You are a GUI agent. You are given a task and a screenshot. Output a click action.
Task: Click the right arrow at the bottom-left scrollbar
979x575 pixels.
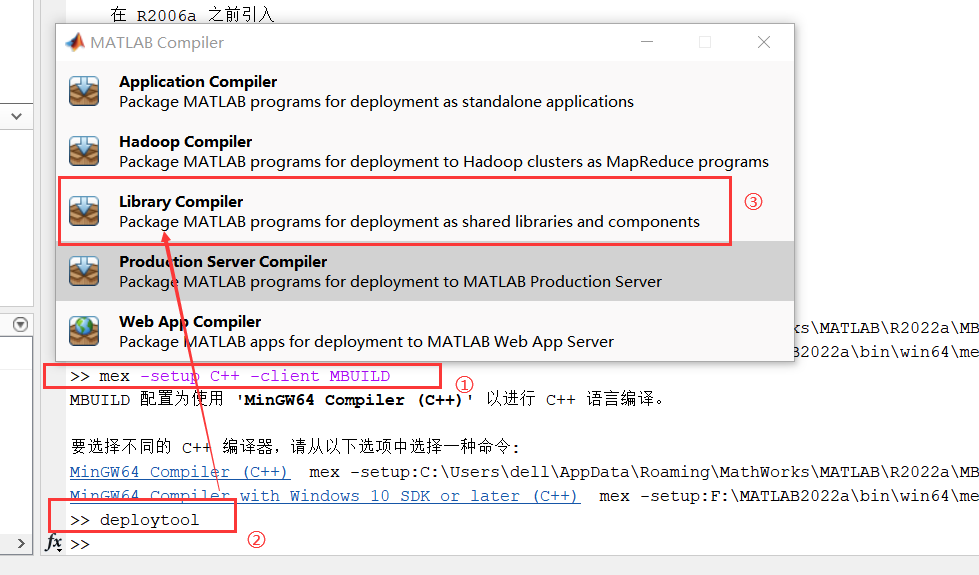(x=21, y=543)
